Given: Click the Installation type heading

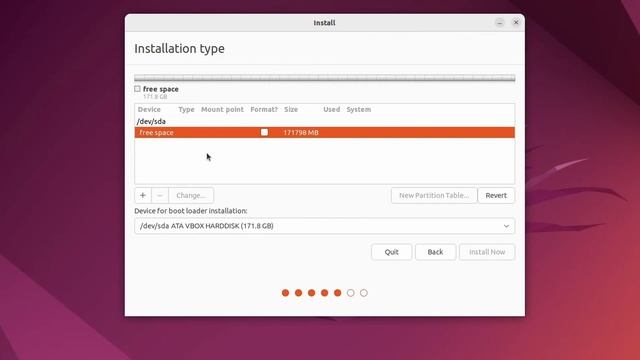Looking at the screenshot, I should click(180, 49).
